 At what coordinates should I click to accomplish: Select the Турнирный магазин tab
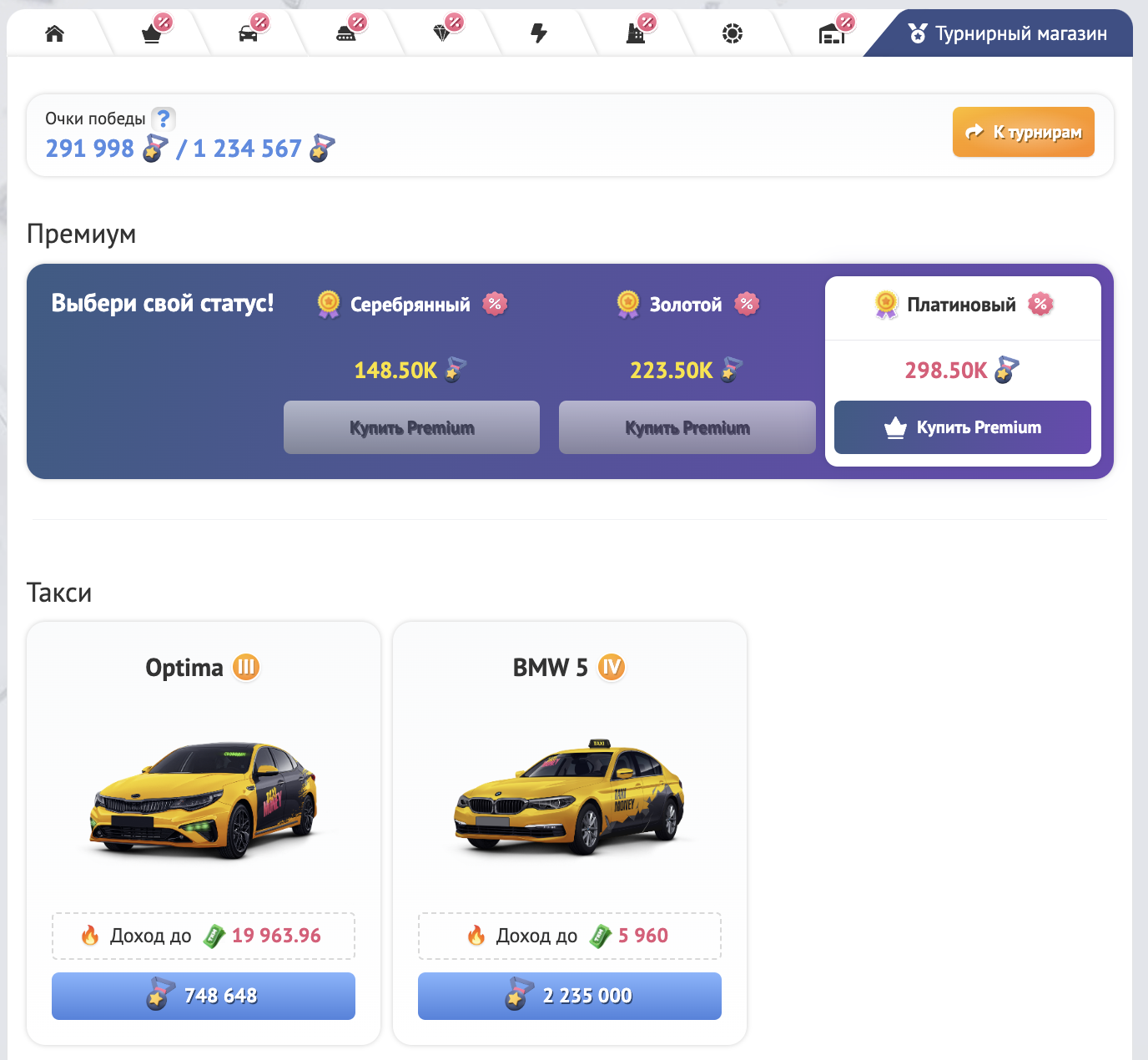coord(1007,33)
